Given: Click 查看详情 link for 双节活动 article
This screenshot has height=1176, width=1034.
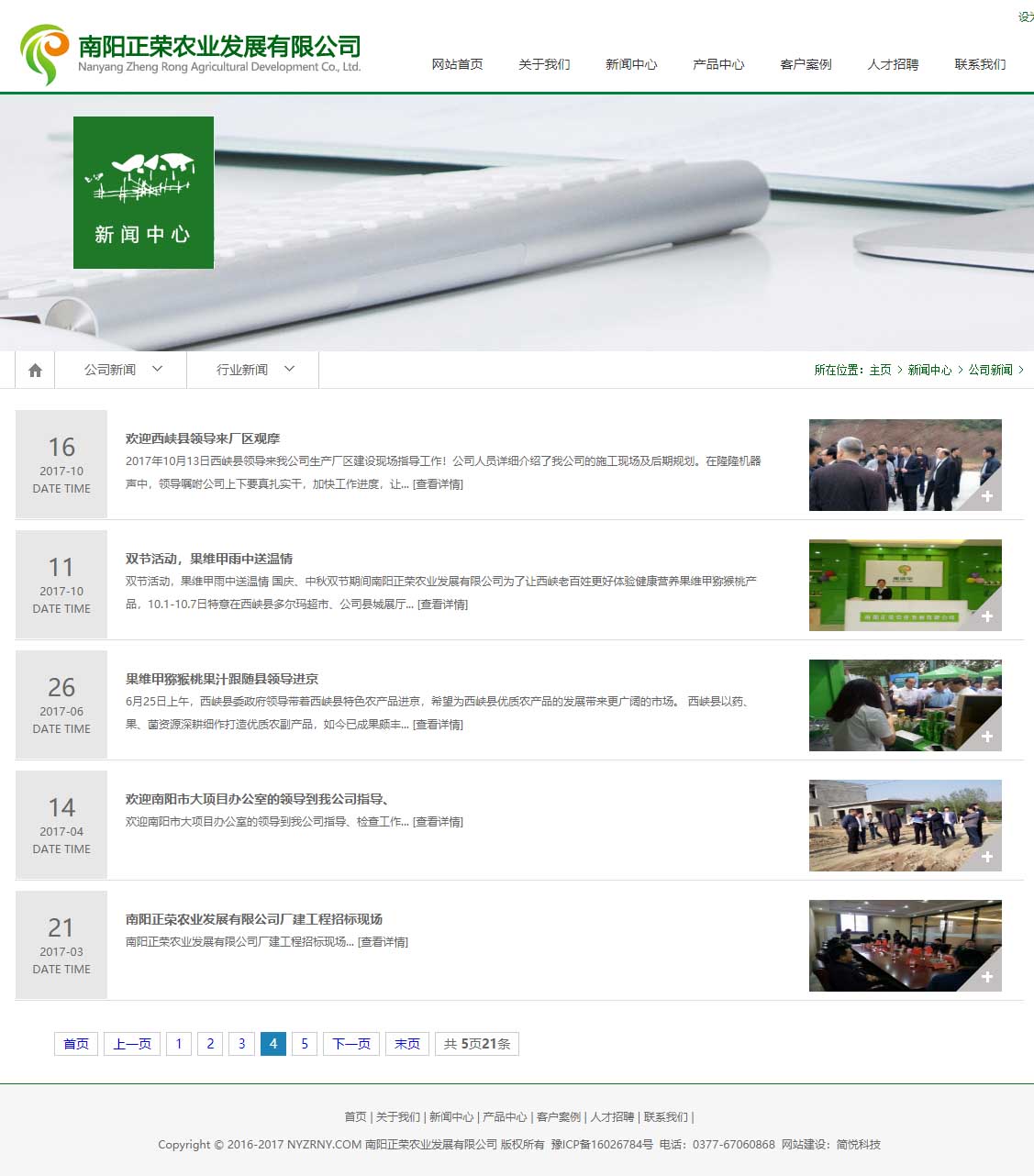Looking at the screenshot, I should [x=442, y=605].
